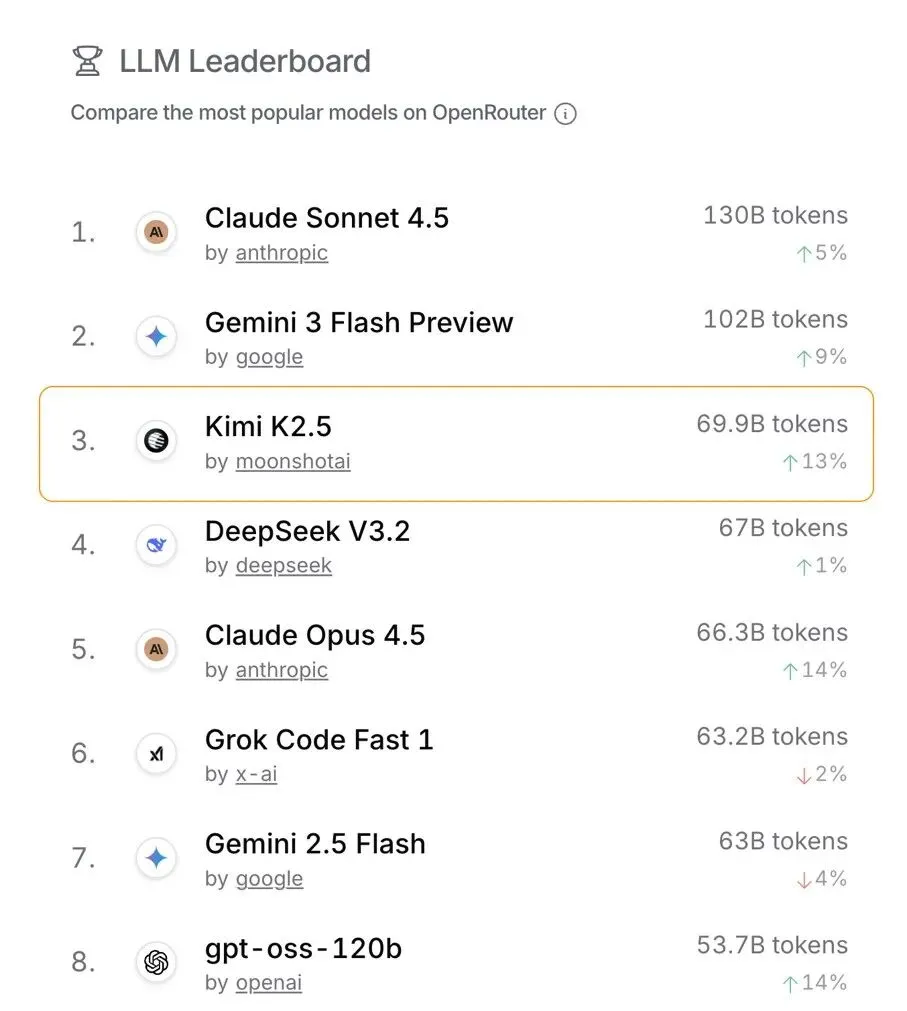Click the Gemini 3 Flash Preview logo
Image resolution: width=907 pixels, height=1011 pixels.
pos(156,337)
